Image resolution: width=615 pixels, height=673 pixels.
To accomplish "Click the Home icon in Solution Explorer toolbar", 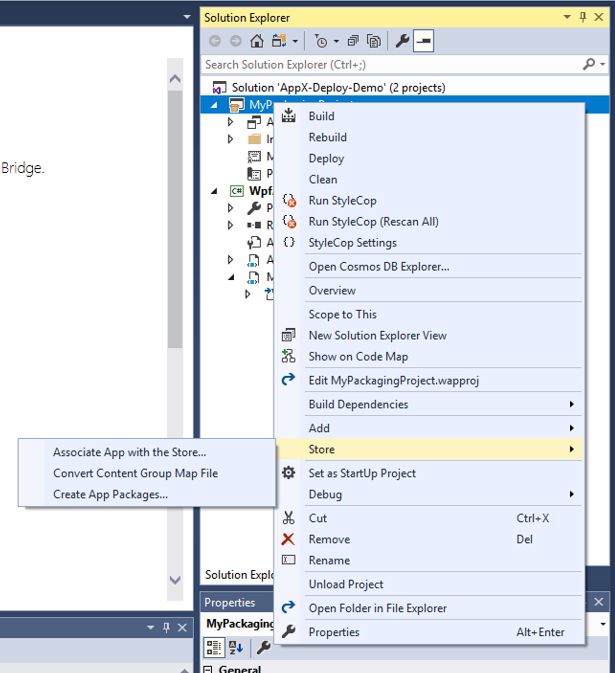I will [x=257, y=41].
